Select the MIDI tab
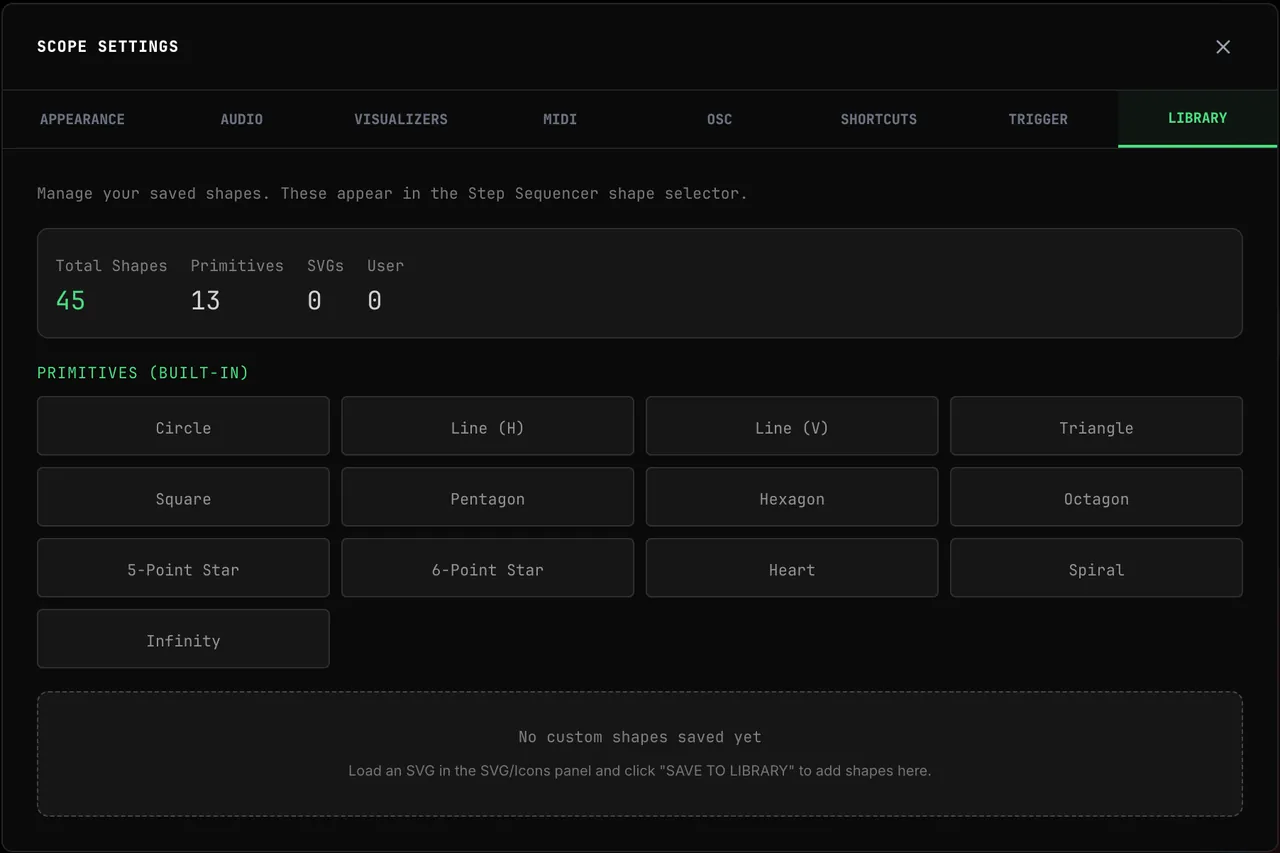Viewport: 1280px width, 853px height. tap(560, 119)
